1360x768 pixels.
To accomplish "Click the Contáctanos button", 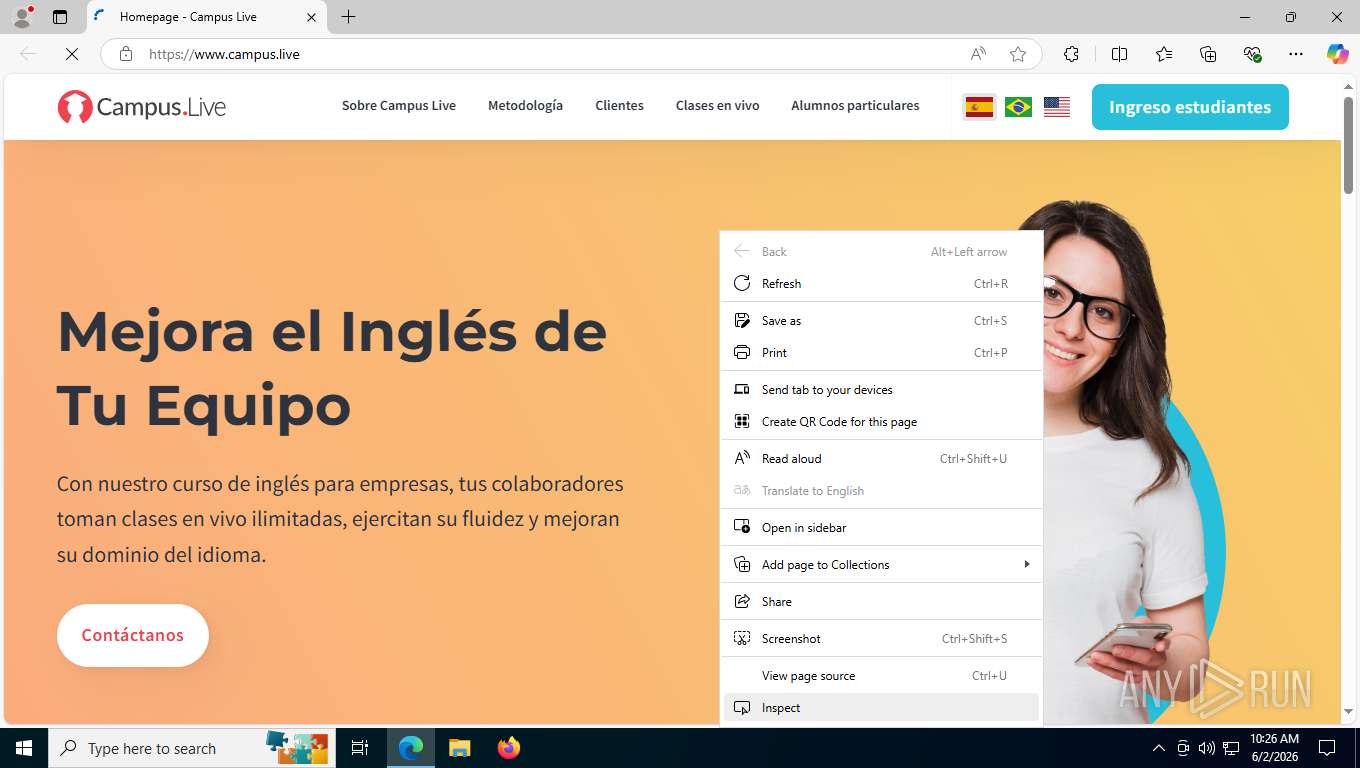I will (133, 635).
